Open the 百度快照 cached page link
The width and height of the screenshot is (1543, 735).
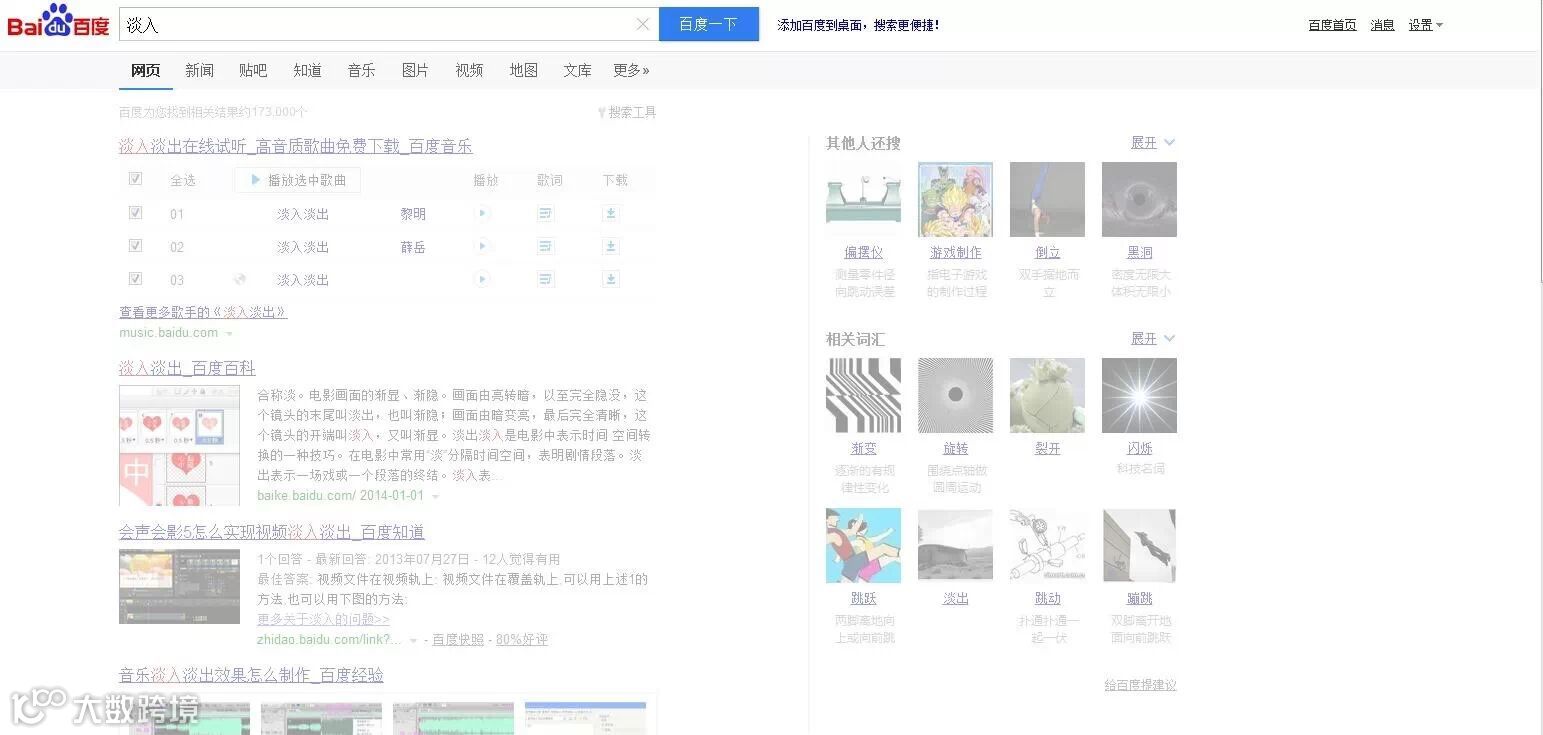click(x=458, y=640)
